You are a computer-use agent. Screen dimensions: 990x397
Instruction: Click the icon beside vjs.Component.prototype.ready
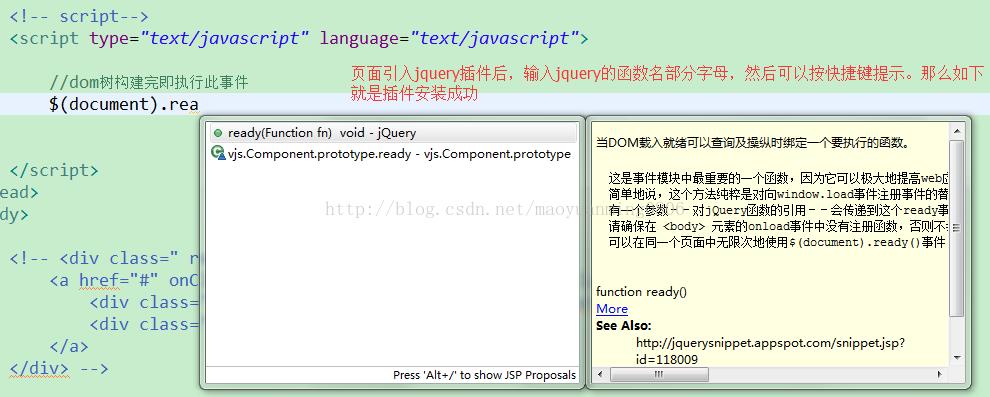(218, 153)
